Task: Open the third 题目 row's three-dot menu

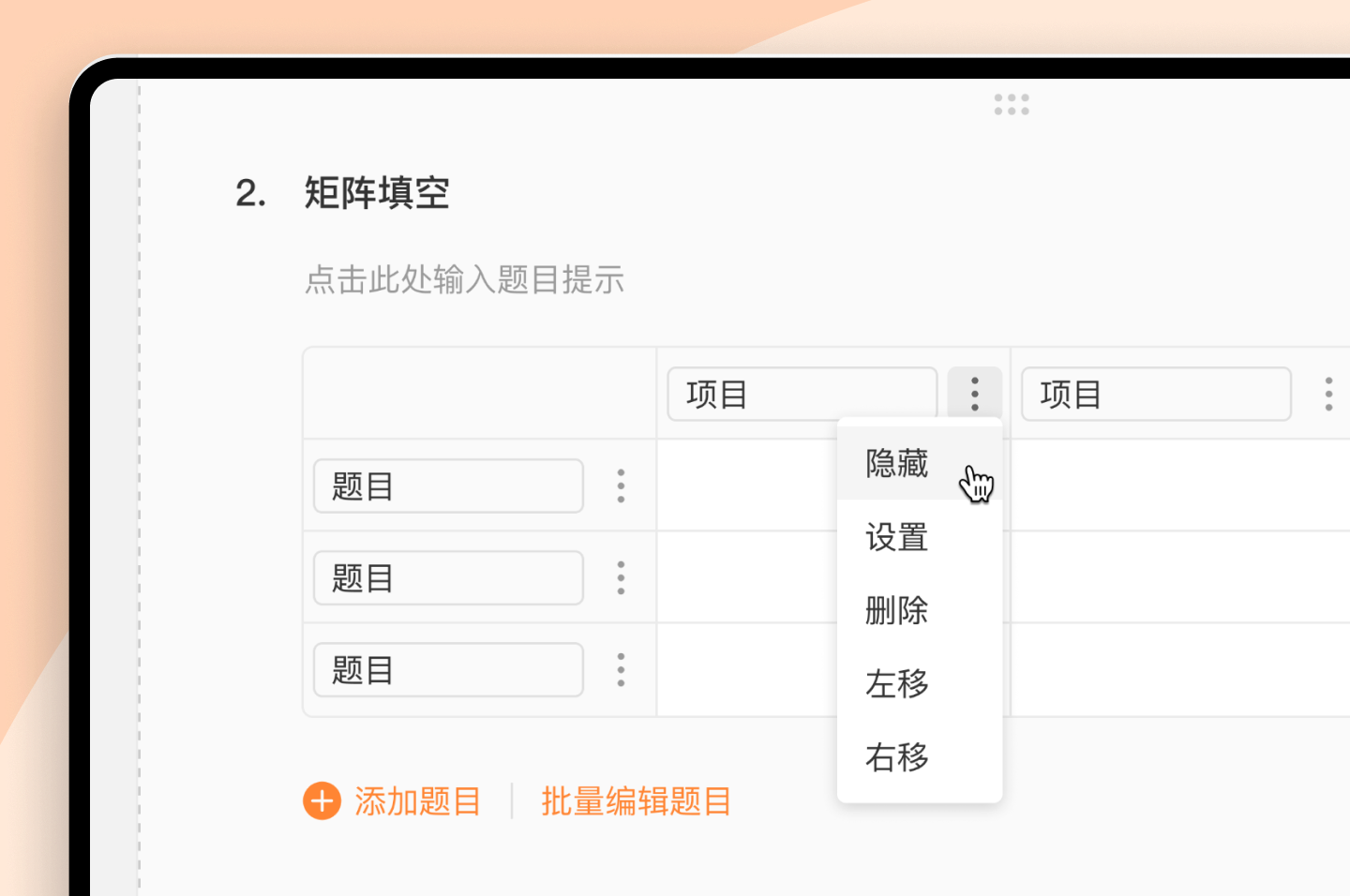Action: tap(621, 669)
